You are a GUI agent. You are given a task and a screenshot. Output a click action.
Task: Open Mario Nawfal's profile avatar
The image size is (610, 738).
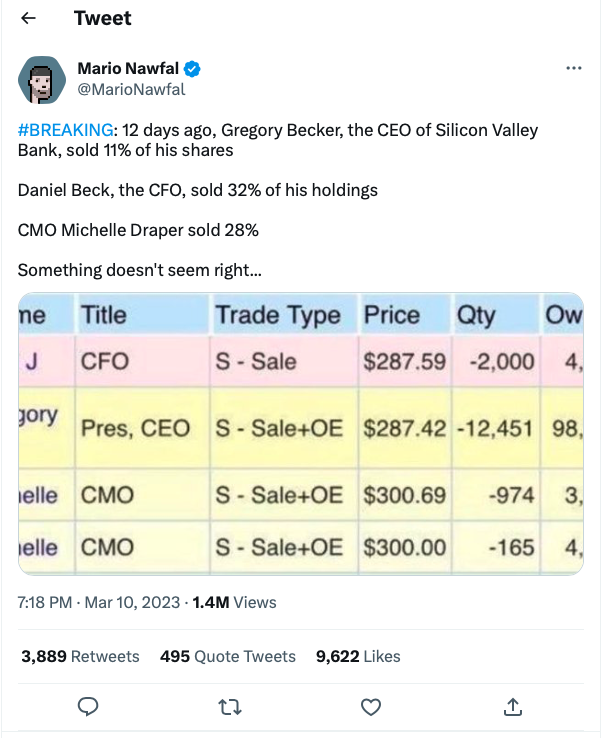click(42, 80)
